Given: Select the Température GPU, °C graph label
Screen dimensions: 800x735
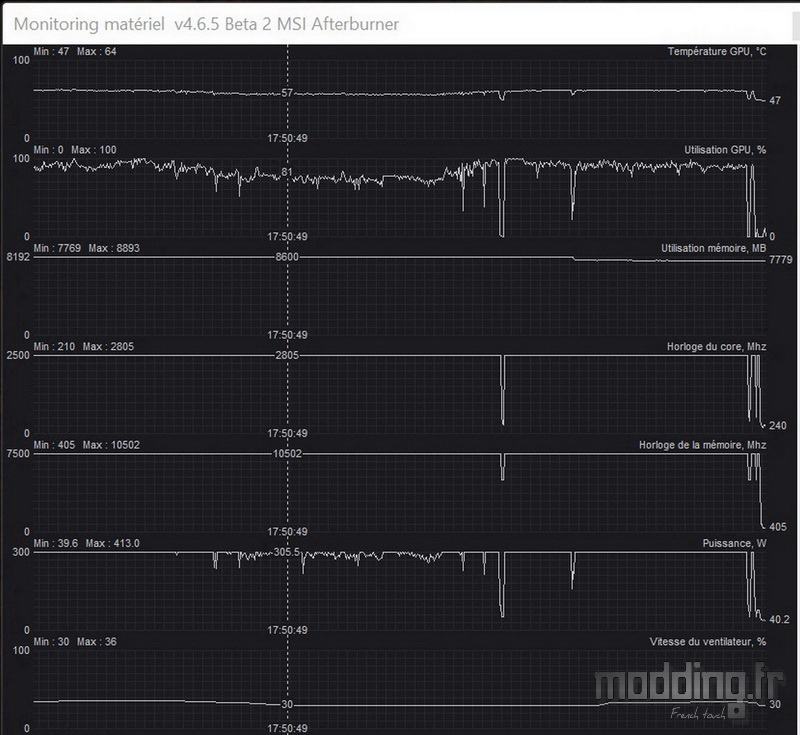Looking at the screenshot, I should (x=717, y=52).
